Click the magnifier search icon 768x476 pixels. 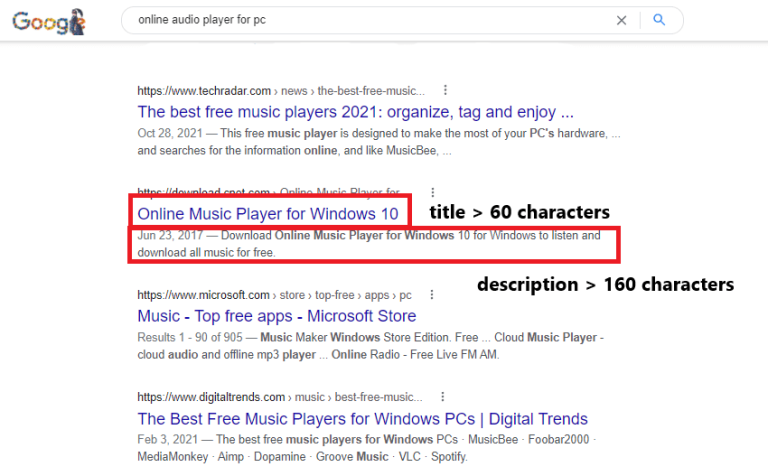pyautogui.click(x=659, y=20)
